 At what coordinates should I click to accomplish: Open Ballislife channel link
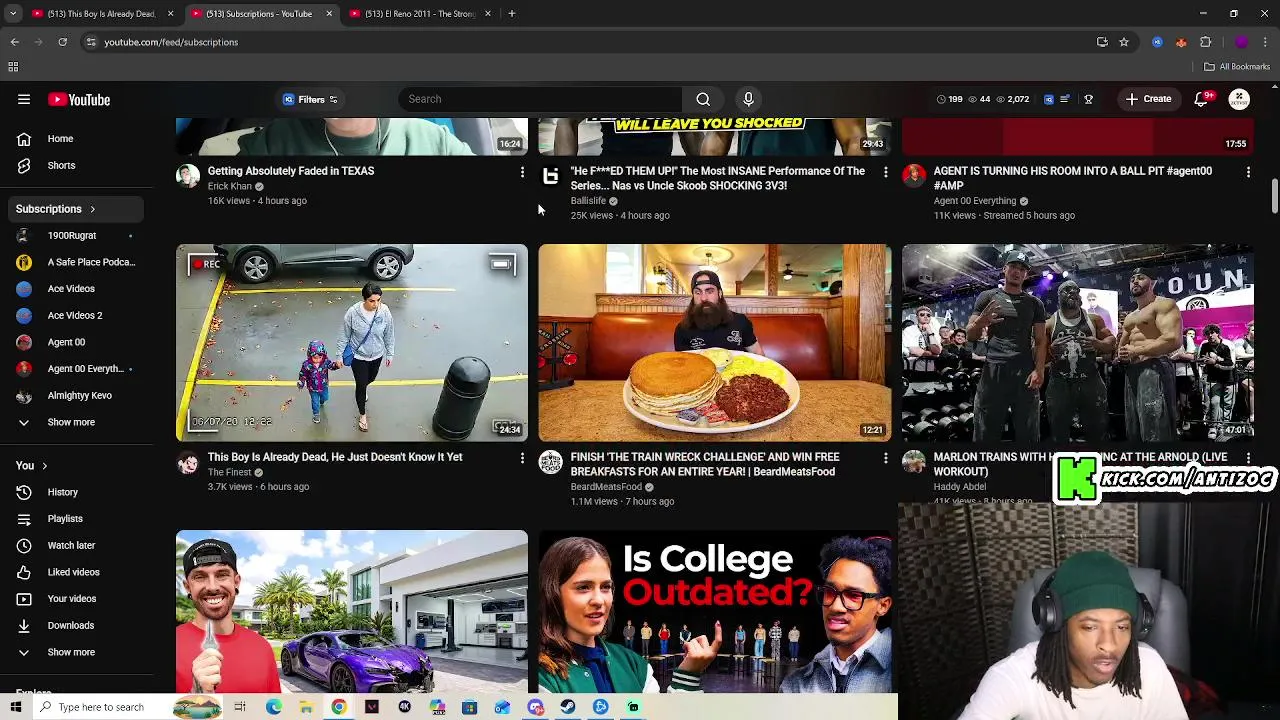(588, 201)
